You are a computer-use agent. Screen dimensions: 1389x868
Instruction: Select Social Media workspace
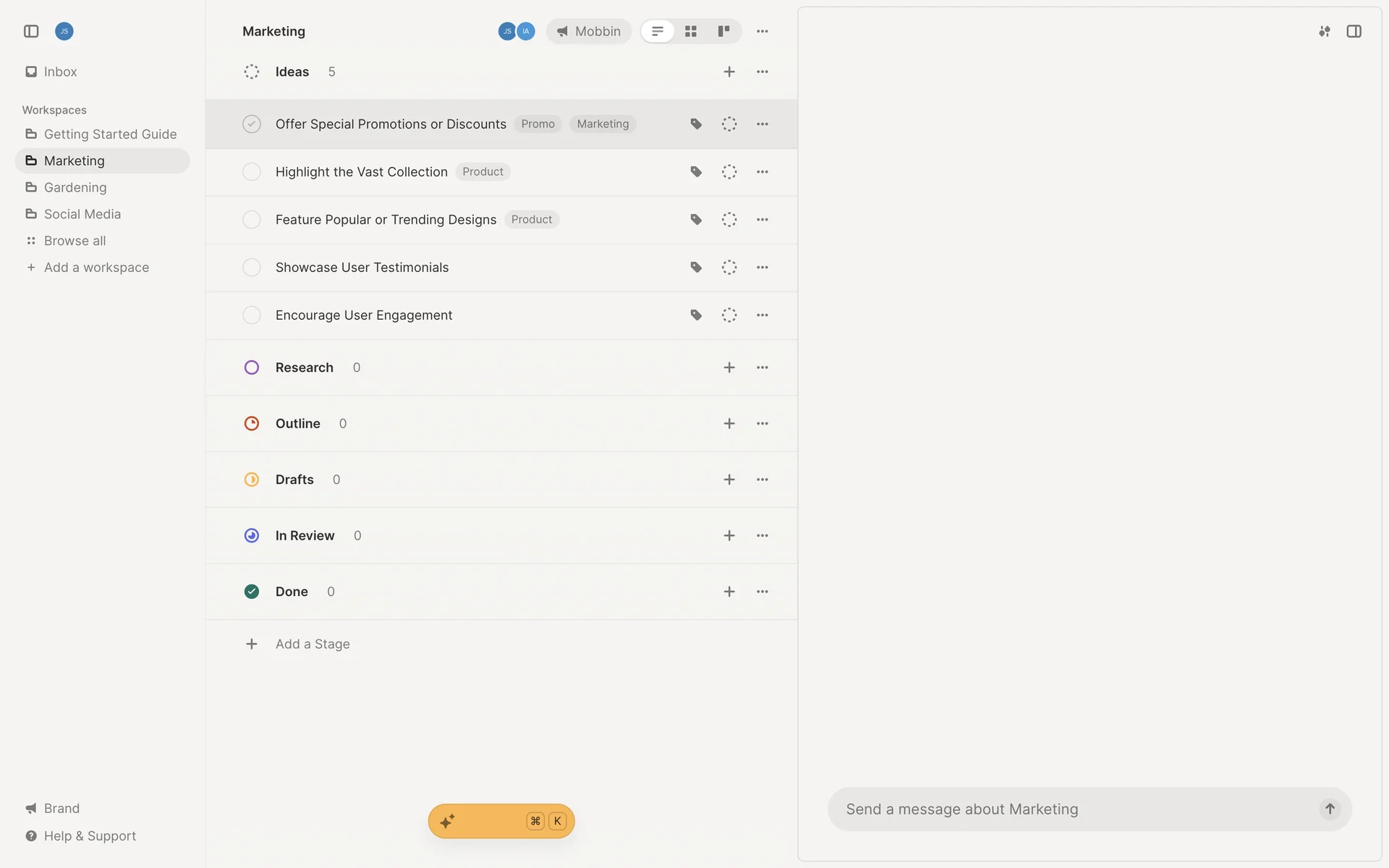pyautogui.click(x=82, y=214)
